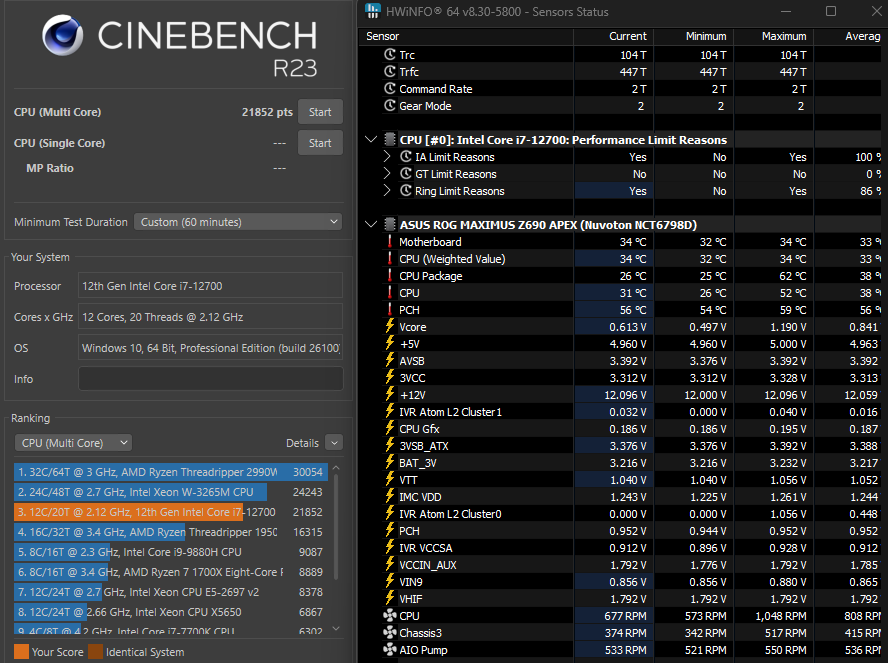Click the lightning bolt icon beside Vcore
The image size is (888, 663).
[390, 326]
